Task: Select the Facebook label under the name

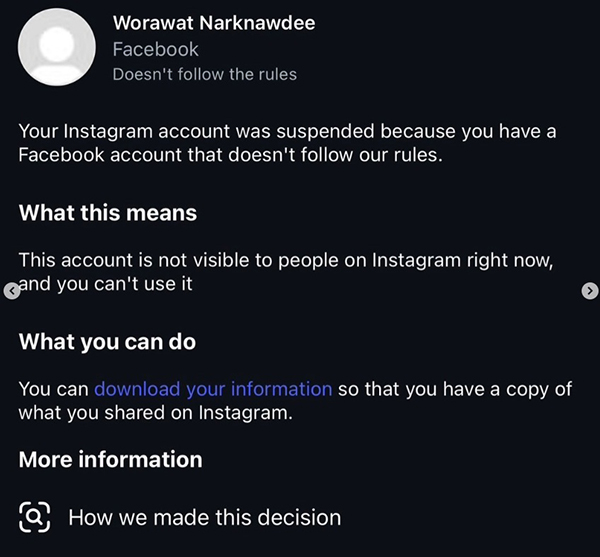Action: point(155,48)
